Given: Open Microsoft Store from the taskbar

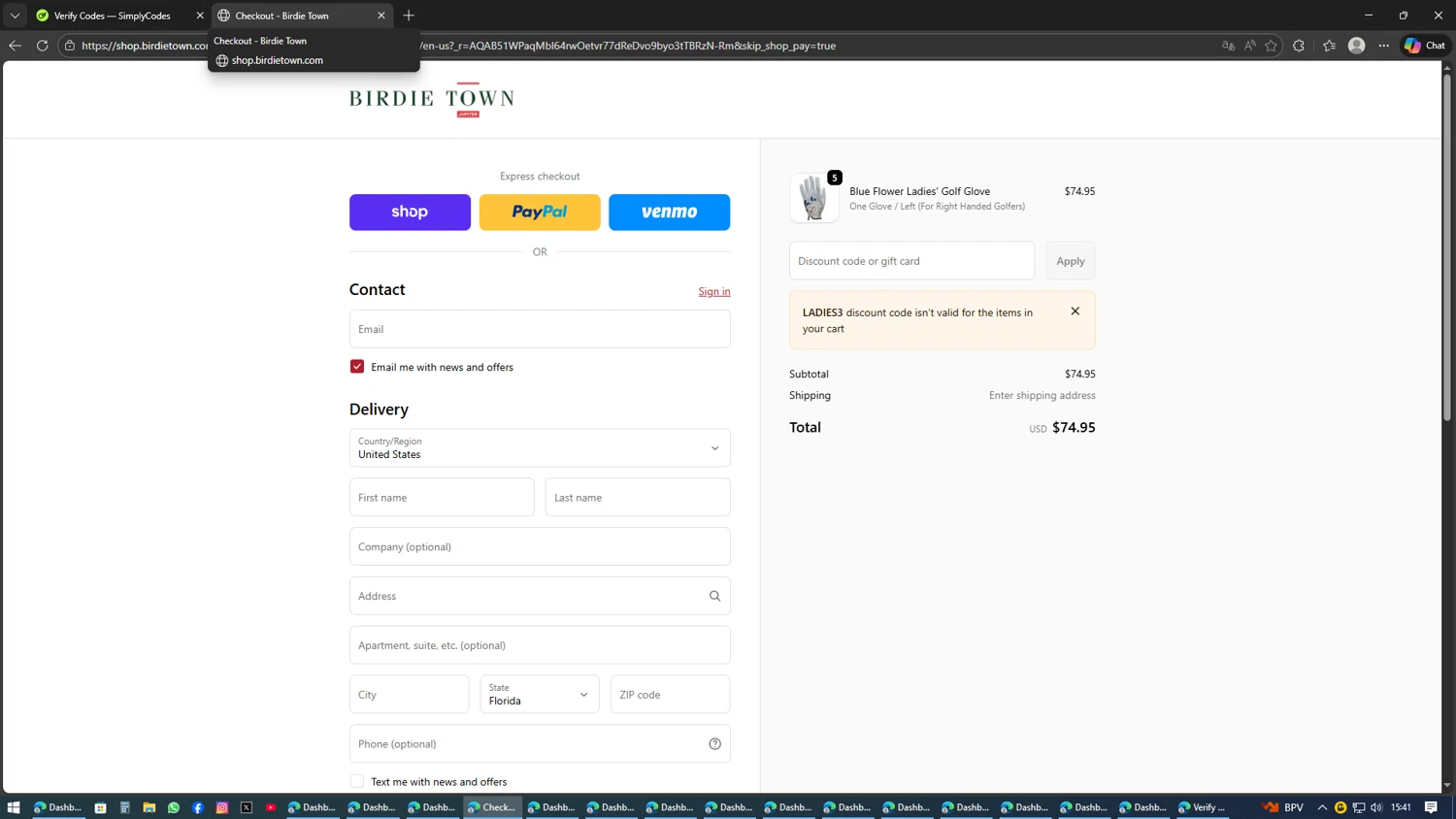Looking at the screenshot, I should [x=100, y=807].
